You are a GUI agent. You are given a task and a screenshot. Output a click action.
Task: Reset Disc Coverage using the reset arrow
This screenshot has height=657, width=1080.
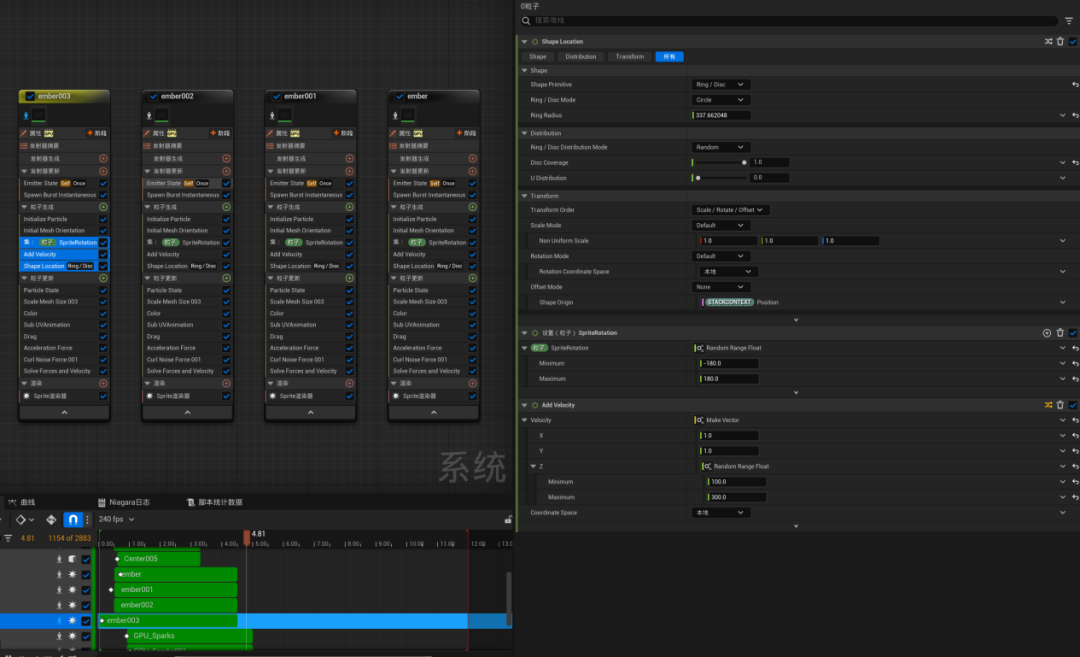coord(1075,163)
